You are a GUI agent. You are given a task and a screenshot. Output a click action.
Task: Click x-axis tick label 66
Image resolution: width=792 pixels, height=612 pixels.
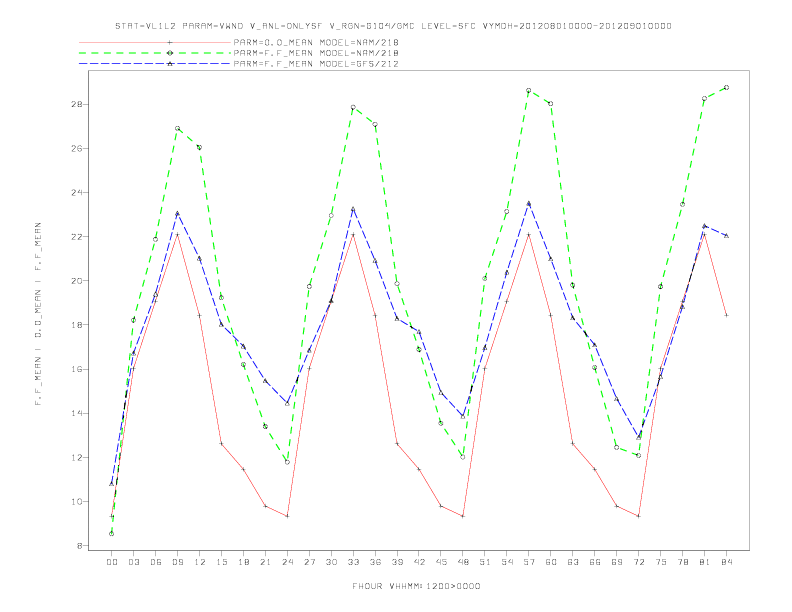tap(595, 562)
